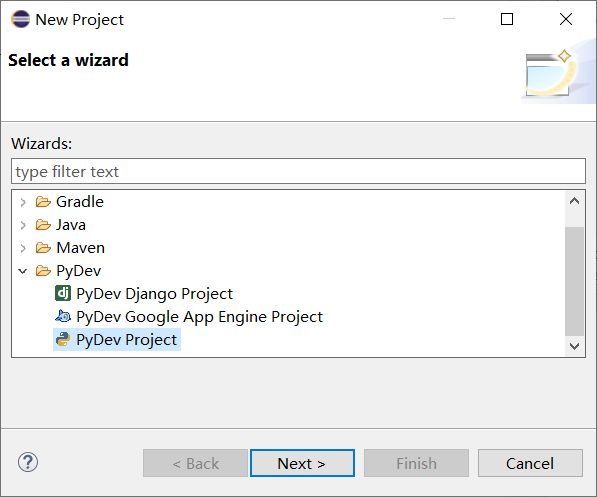
Task: Click the Python logo icon for PyDev Project
Action: tap(63, 339)
